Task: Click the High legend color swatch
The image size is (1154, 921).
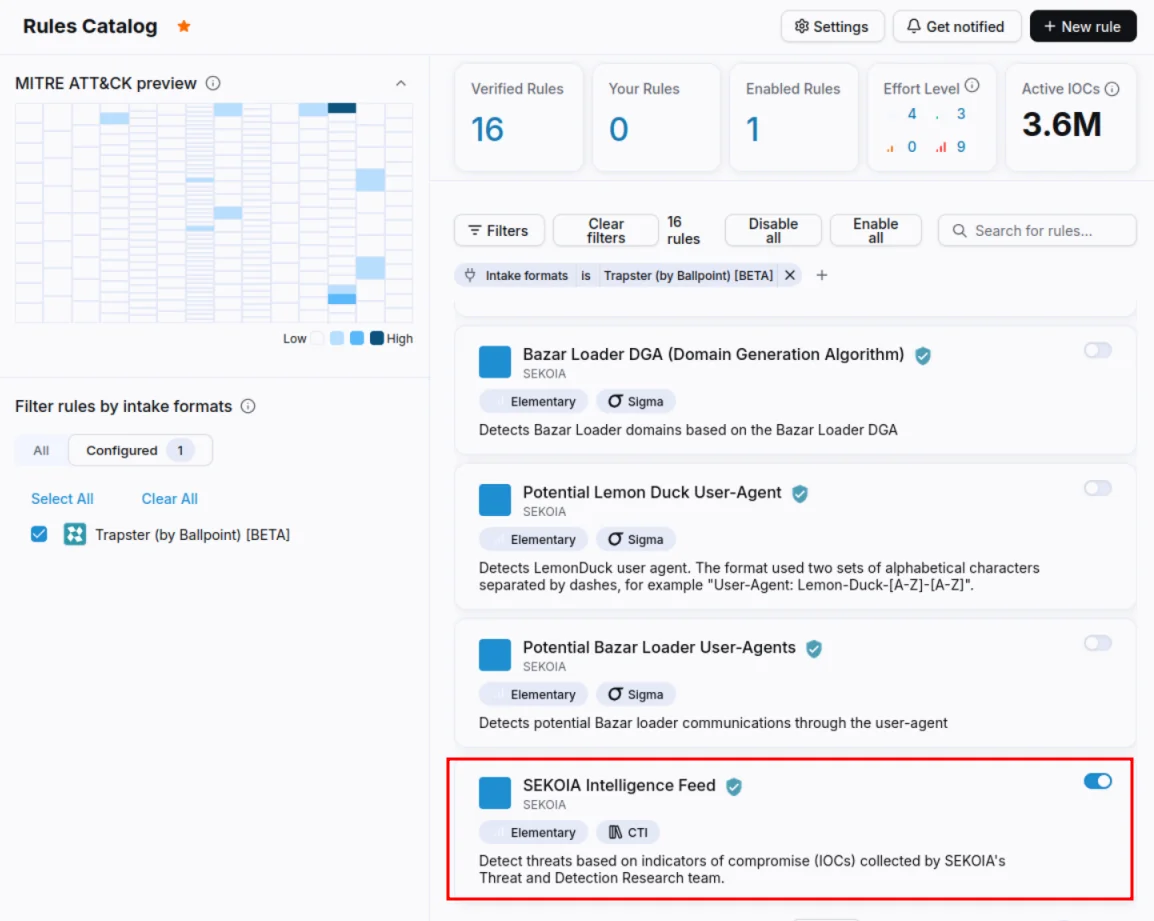Action: pos(376,338)
